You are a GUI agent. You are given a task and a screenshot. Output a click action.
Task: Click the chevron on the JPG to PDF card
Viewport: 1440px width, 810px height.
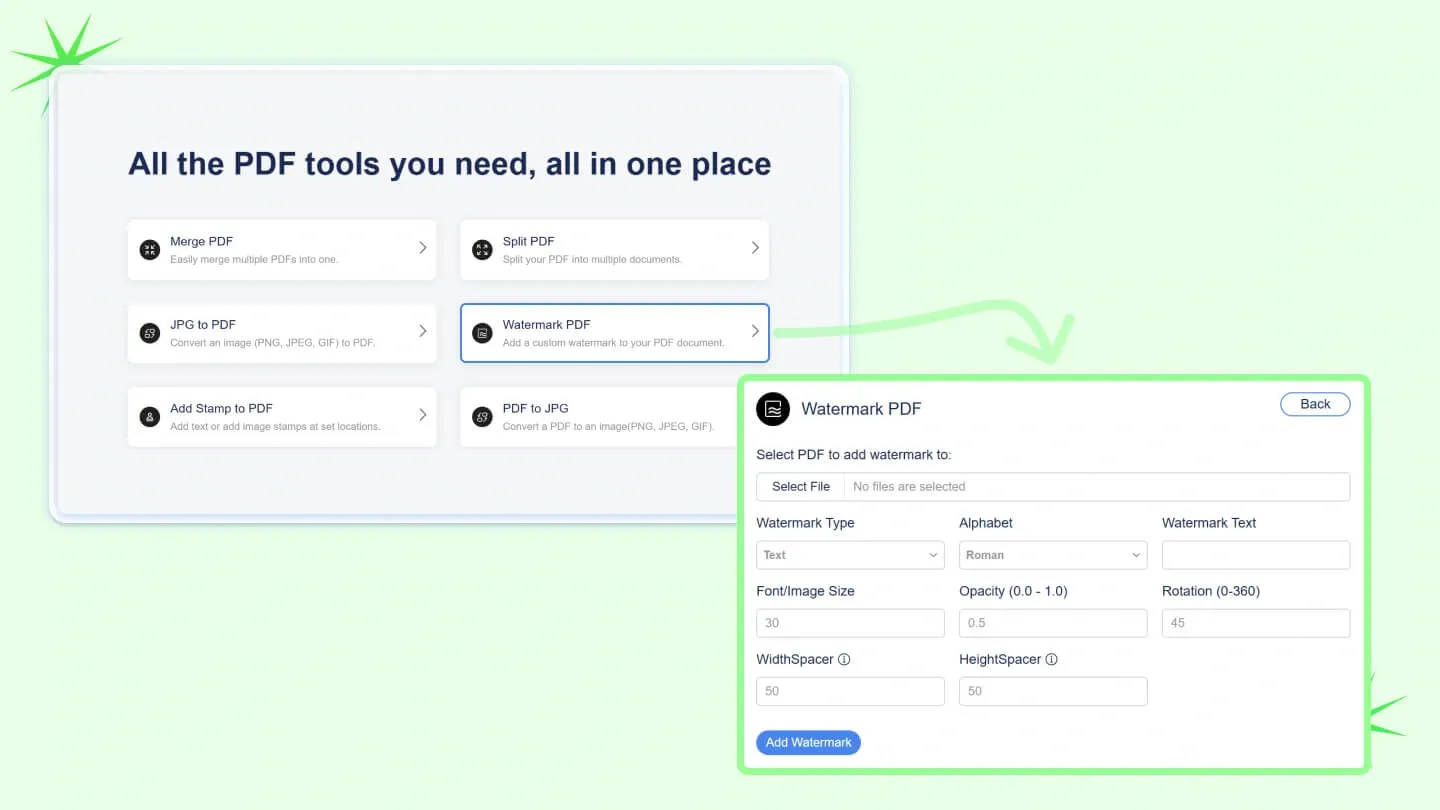tap(422, 331)
